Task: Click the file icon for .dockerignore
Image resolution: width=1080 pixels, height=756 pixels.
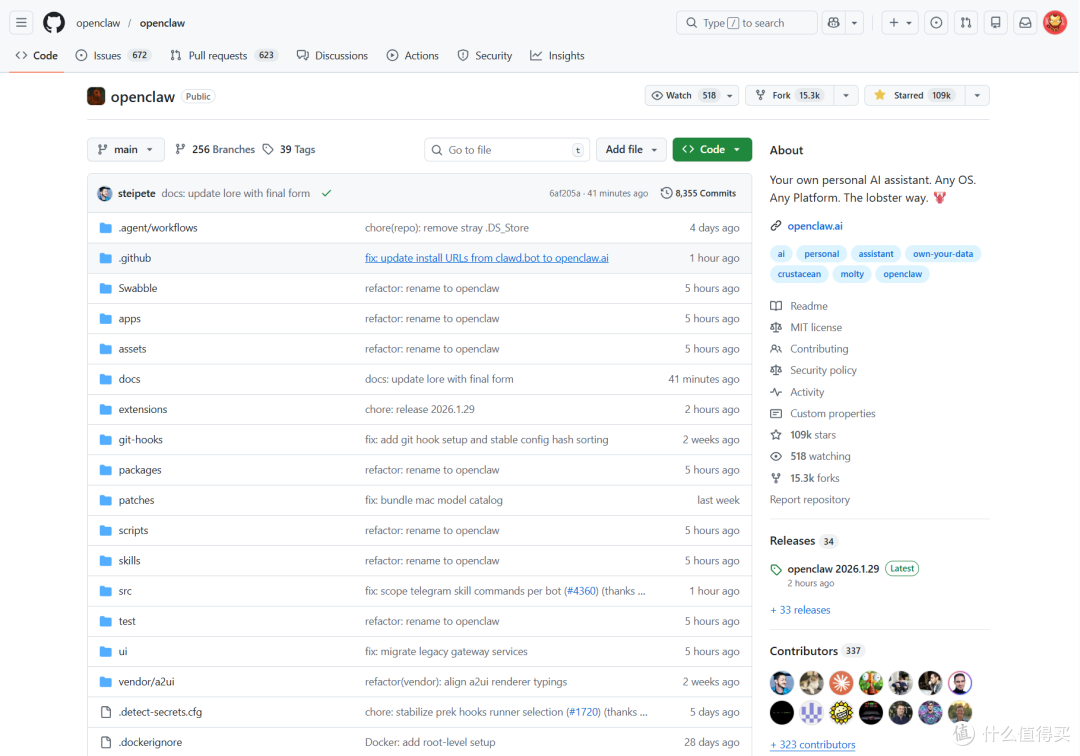Action: click(x=105, y=742)
